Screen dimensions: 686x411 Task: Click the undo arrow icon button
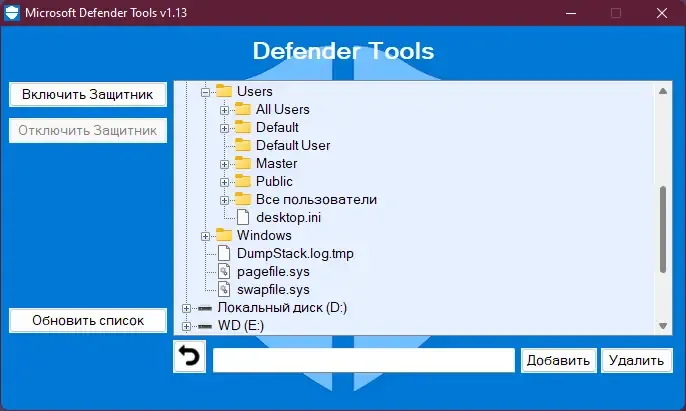(189, 357)
